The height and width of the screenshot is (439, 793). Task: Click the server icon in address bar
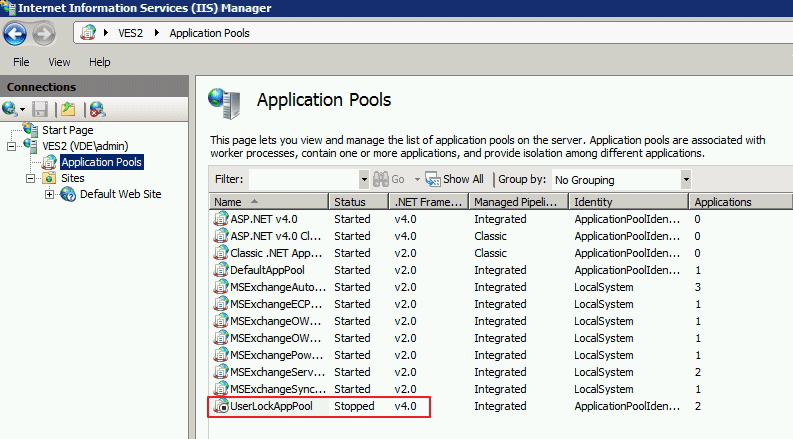pos(88,33)
